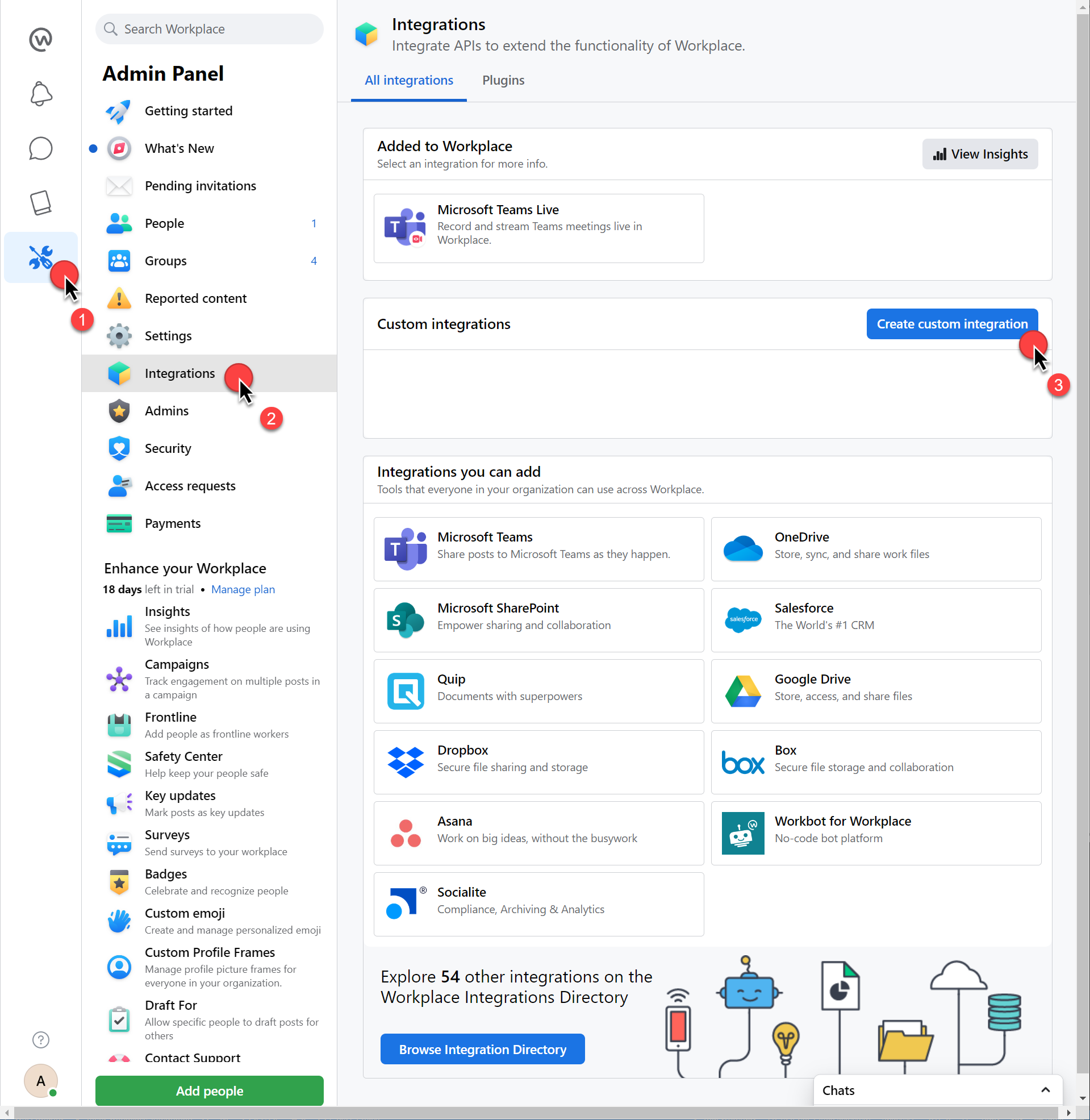This screenshot has height=1120, width=1090.
Task: Click Browse Integration Directory button
Action: coord(482,1049)
